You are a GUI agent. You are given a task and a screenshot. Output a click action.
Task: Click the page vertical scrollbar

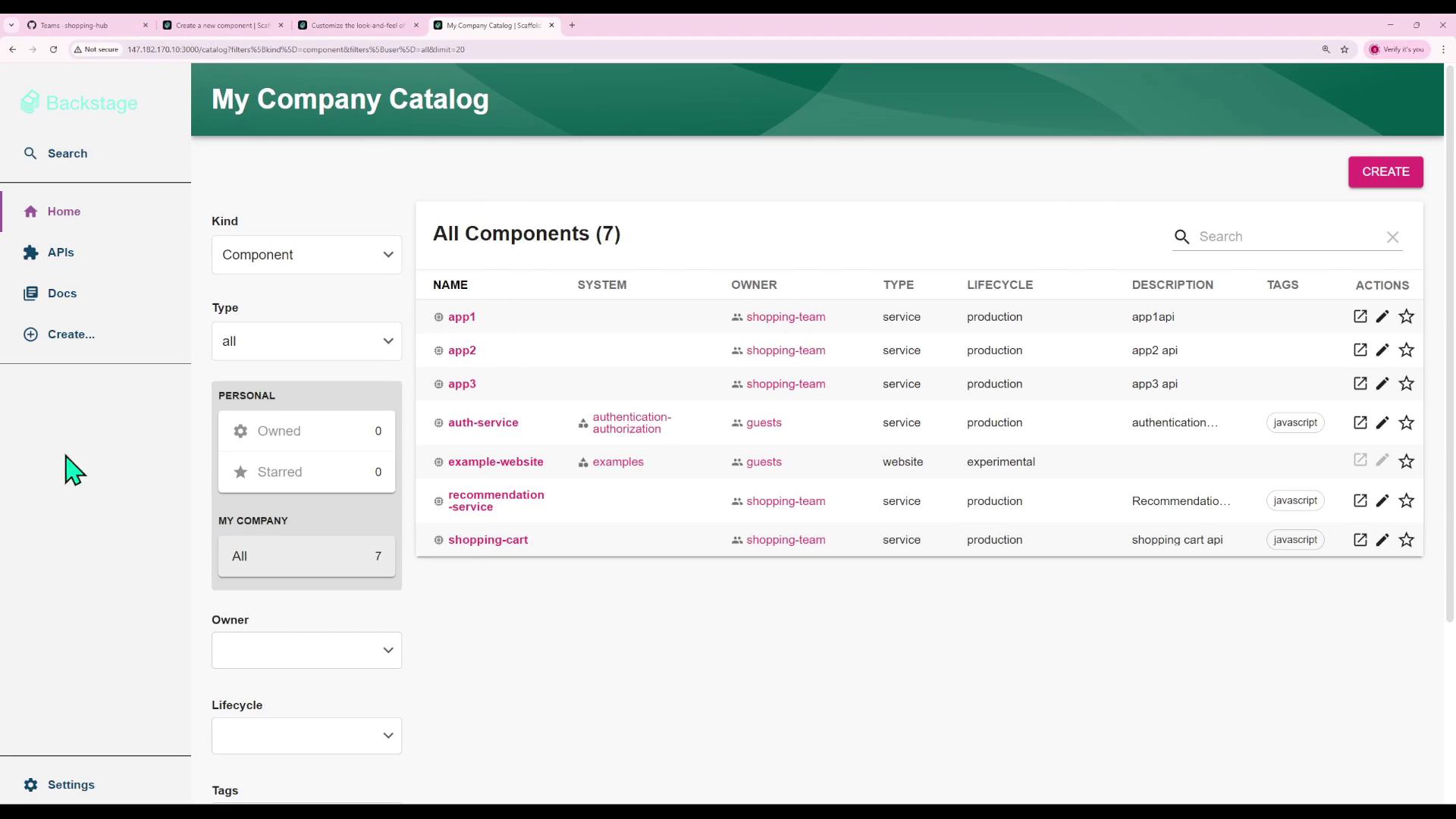(x=1450, y=343)
